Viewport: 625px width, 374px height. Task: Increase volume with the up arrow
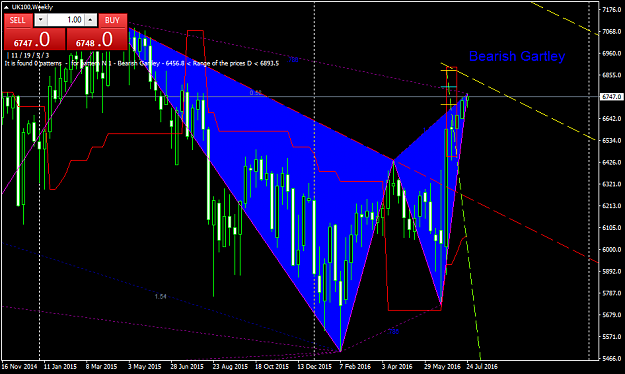click(90, 20)
